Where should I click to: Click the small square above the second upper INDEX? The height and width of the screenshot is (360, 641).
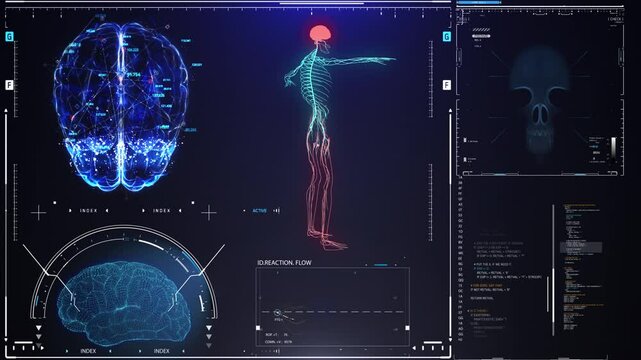[x=193, y=202]
